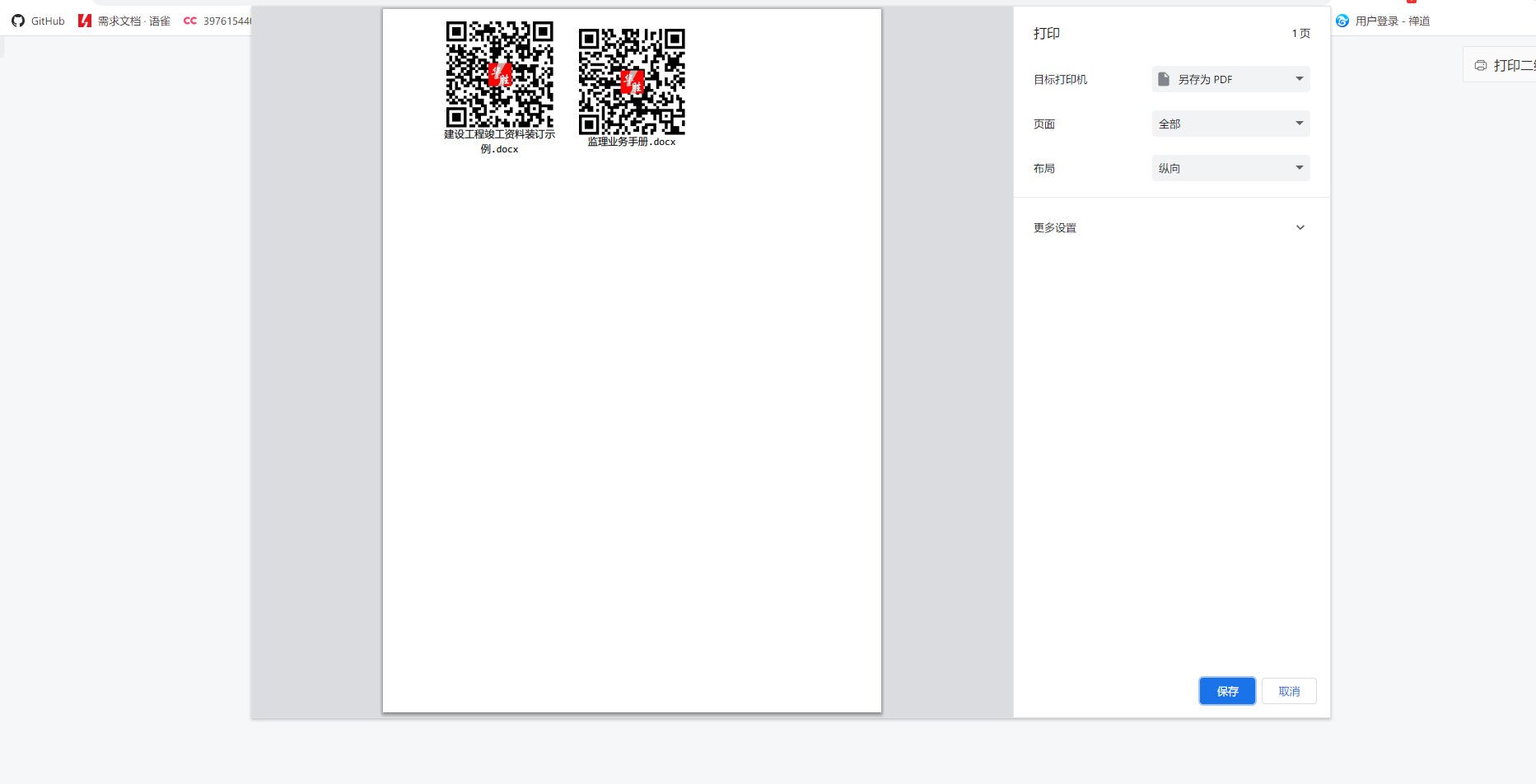Screen dimensions: 1536x784
Task: Open the 布局 layout dropdown showing 纵向
Action: (x=1230, y=168)
